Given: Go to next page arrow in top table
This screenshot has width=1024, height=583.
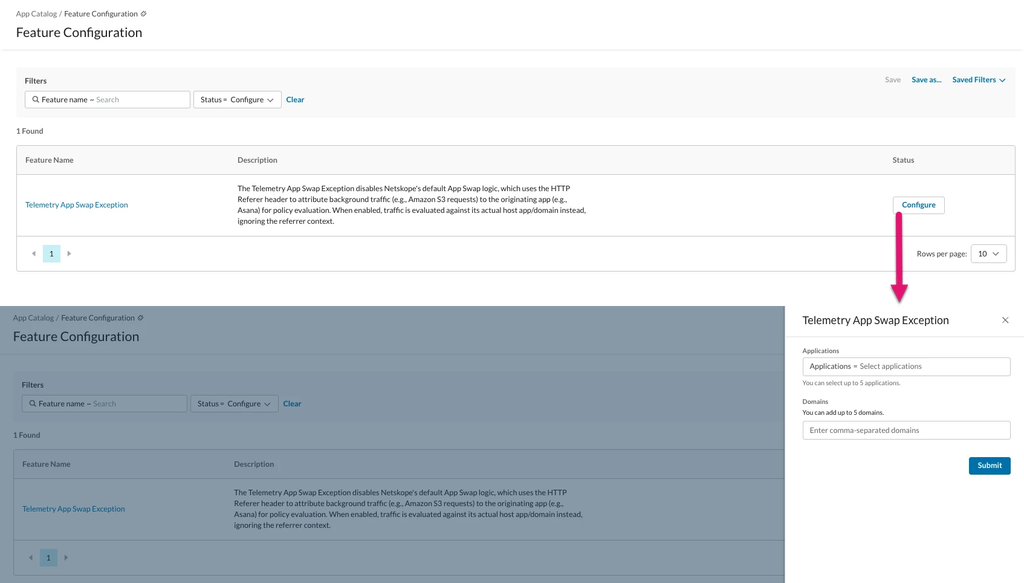Looking at the screenshot, I should 69,253.
